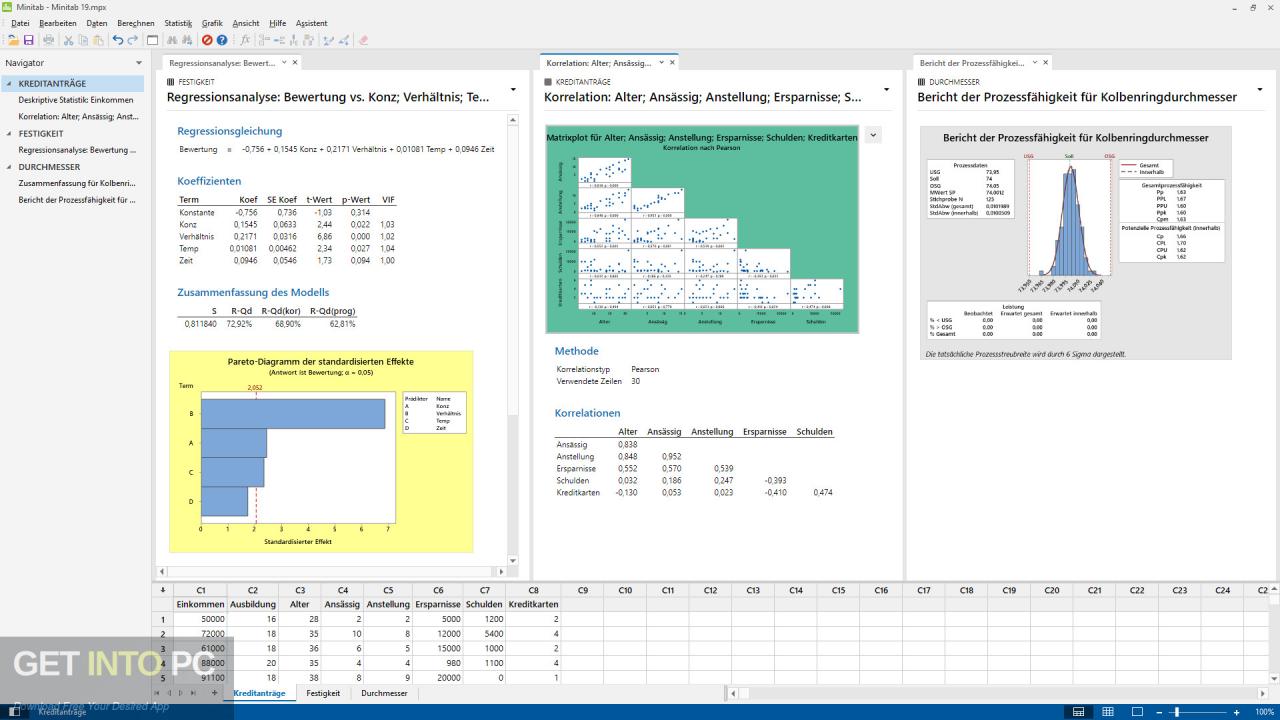Open the Berechnen menu

[135, 22]
